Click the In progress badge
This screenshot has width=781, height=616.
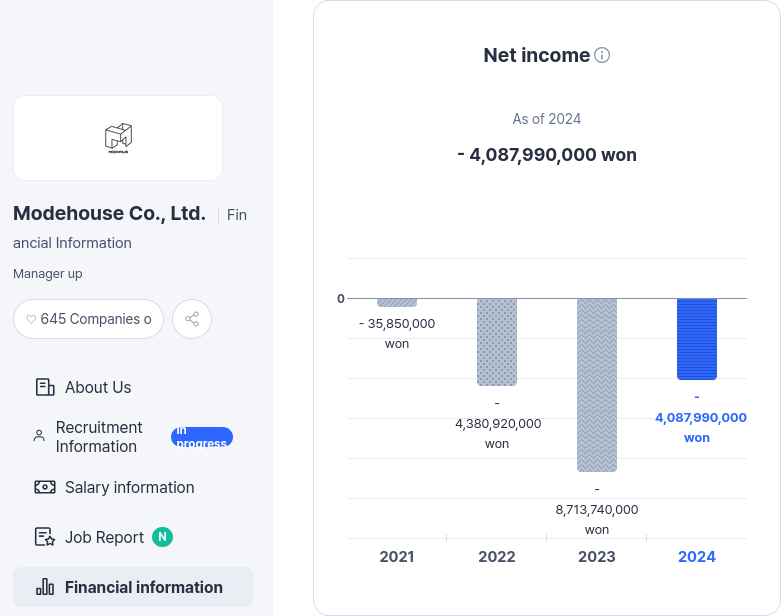tap(202, 437)
